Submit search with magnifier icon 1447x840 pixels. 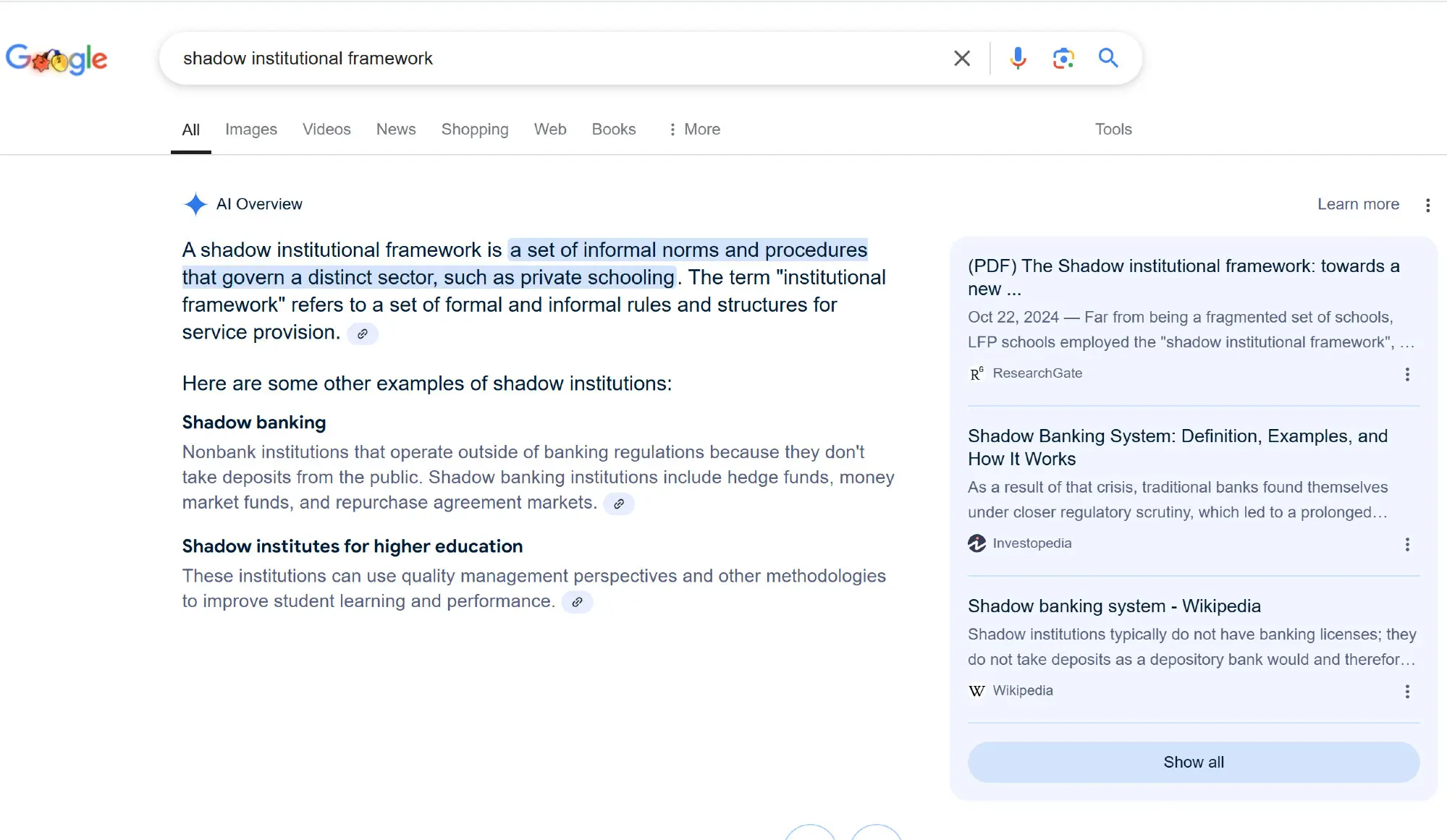click(x=1108, y=58)
